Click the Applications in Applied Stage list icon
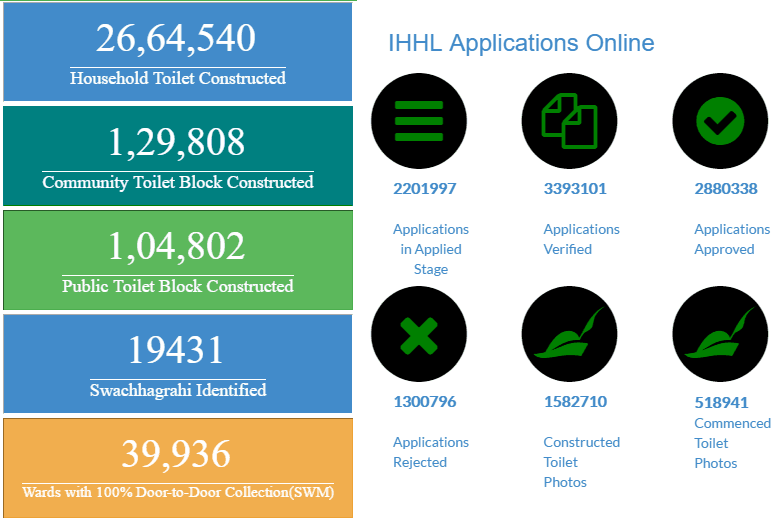This screenshot has height=524, width=784. 419,122
